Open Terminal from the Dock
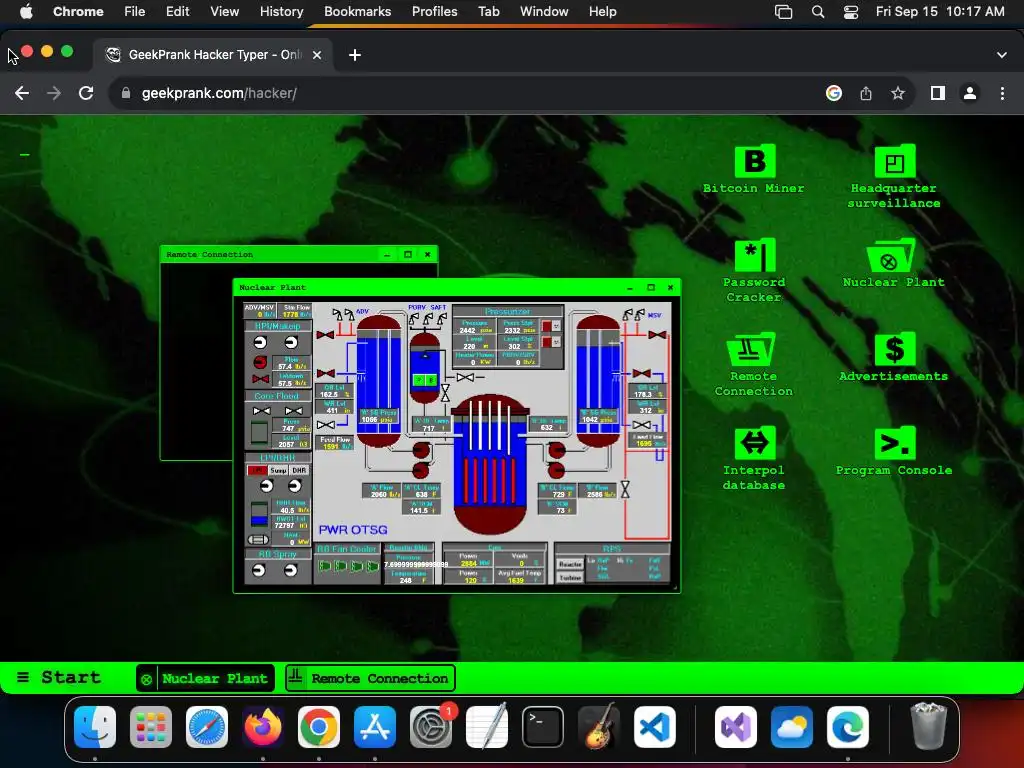 [543, 727]
